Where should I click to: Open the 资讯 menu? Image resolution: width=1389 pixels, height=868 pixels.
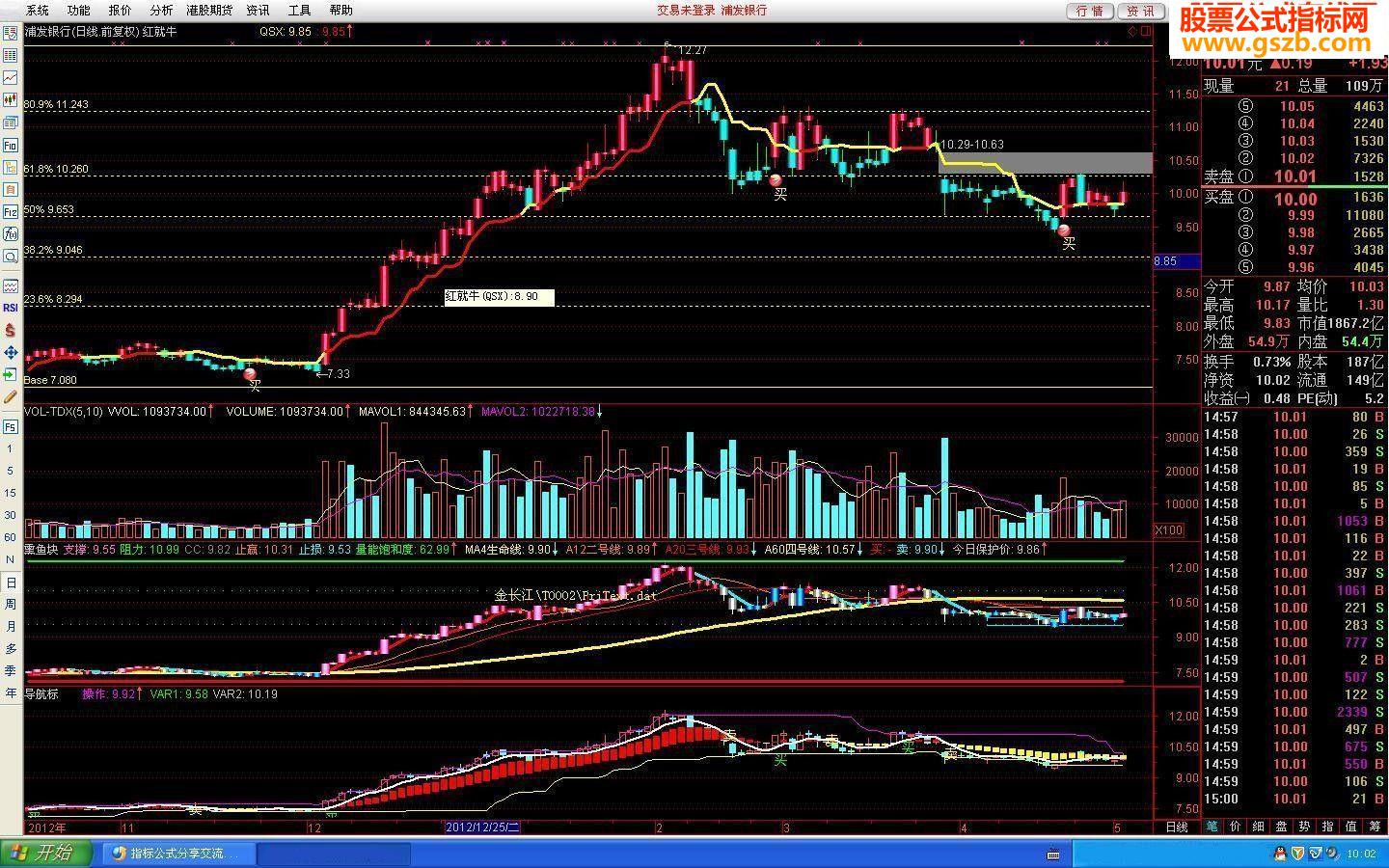258,10
